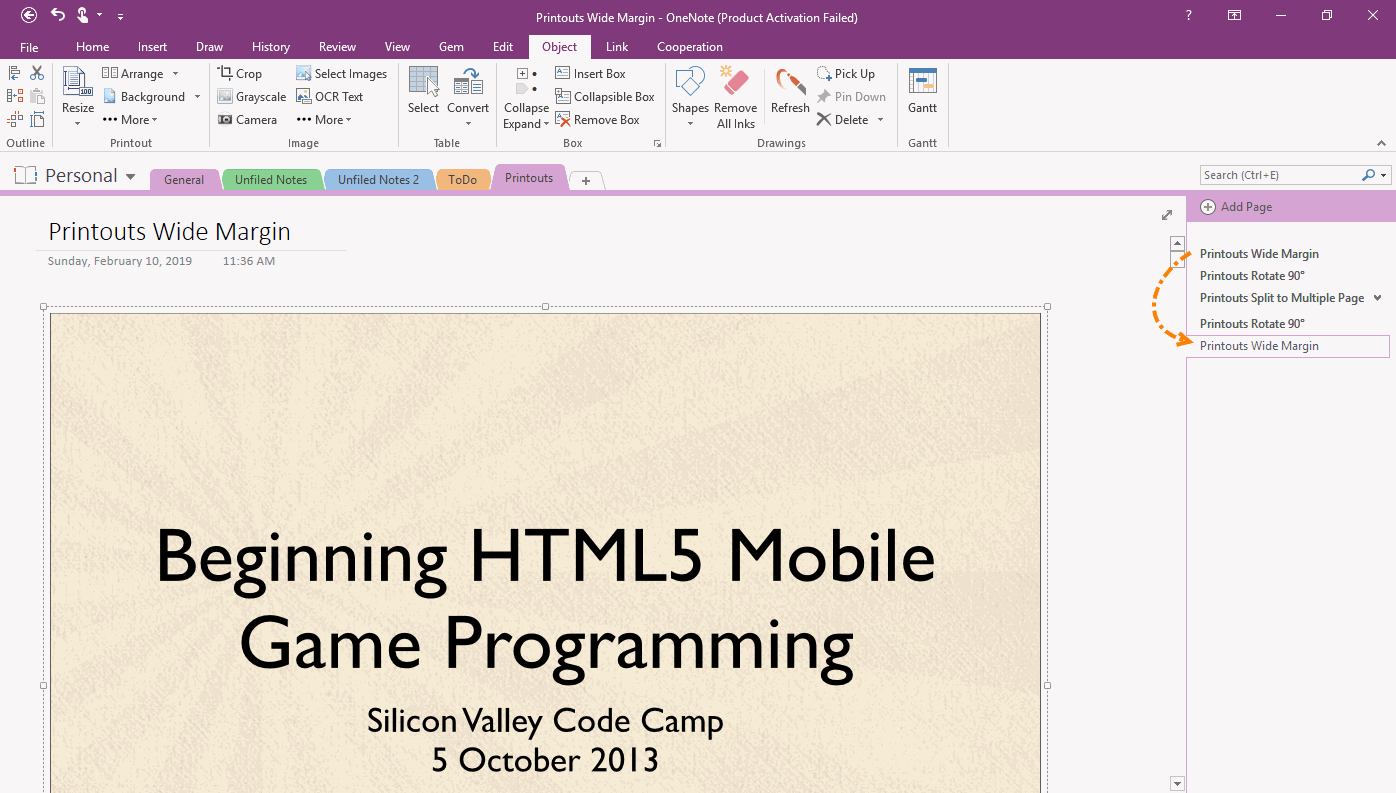The width and height of the screenshot is (1396, 793).
Task: Click the printout slide image
Action: (x=545, y=552)
